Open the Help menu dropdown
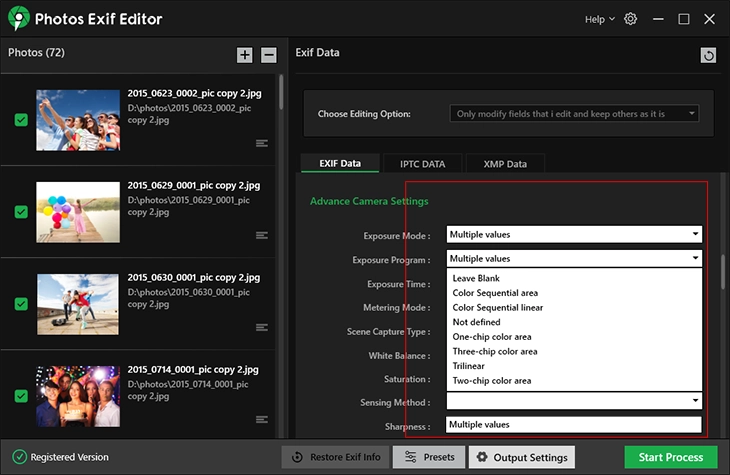Viewport: 730px width, 475px height. pyautogui.click(x=599, y=19)
